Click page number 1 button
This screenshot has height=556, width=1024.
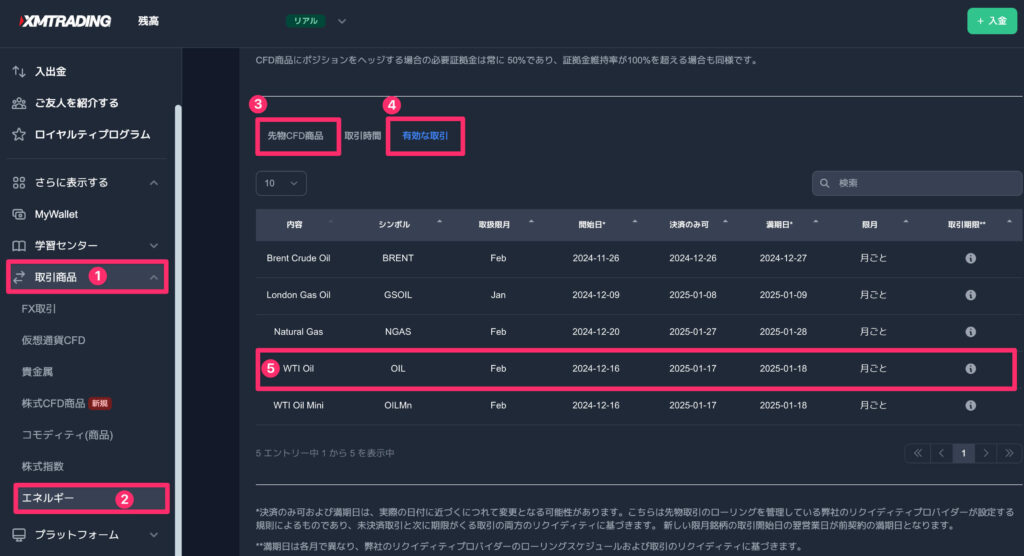tap(963, 453)
